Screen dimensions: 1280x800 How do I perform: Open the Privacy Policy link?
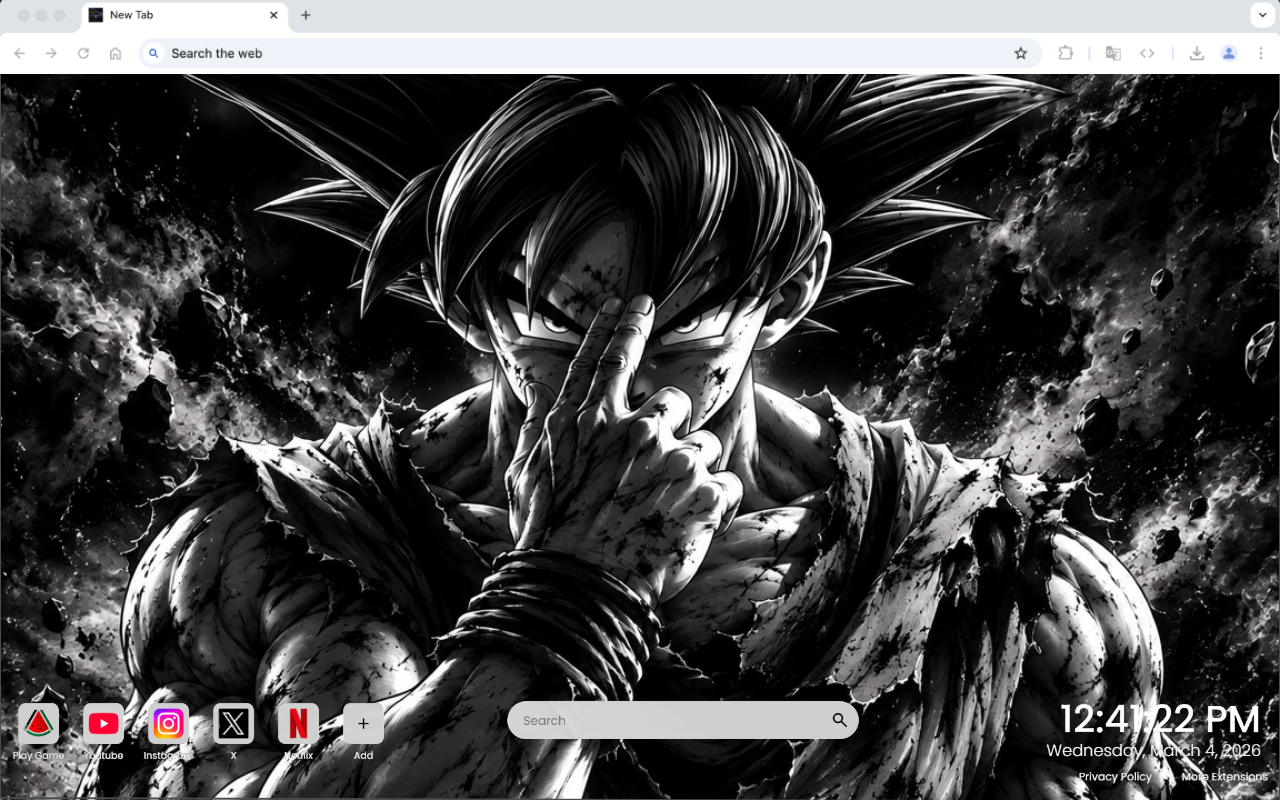pos(1115,776)
